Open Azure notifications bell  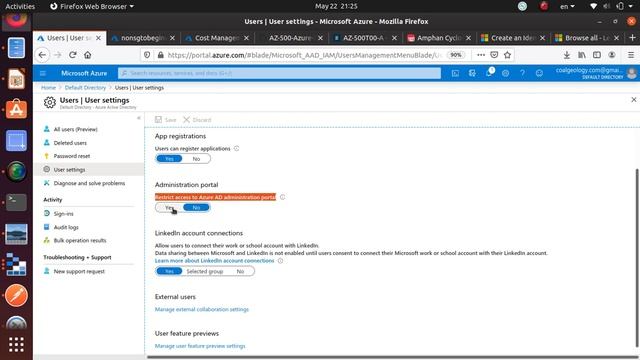click(489, 73)
